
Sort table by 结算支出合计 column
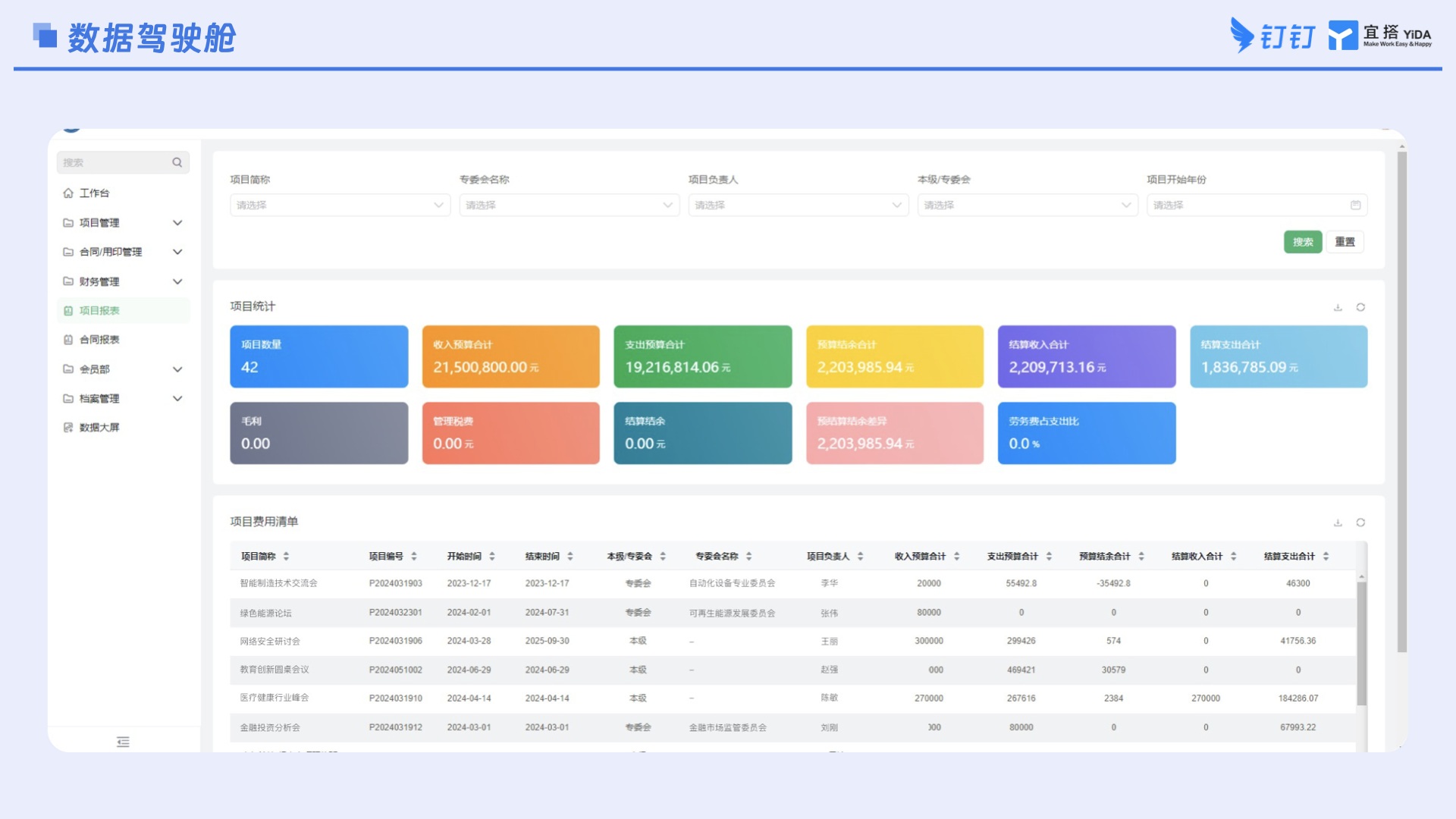(1326, 556)
